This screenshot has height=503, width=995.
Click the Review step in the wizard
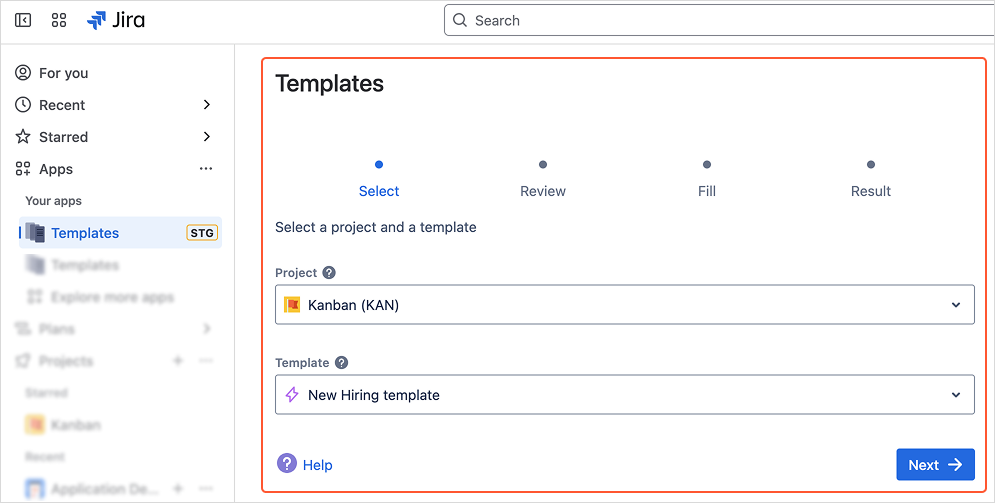tap(543, 190)
